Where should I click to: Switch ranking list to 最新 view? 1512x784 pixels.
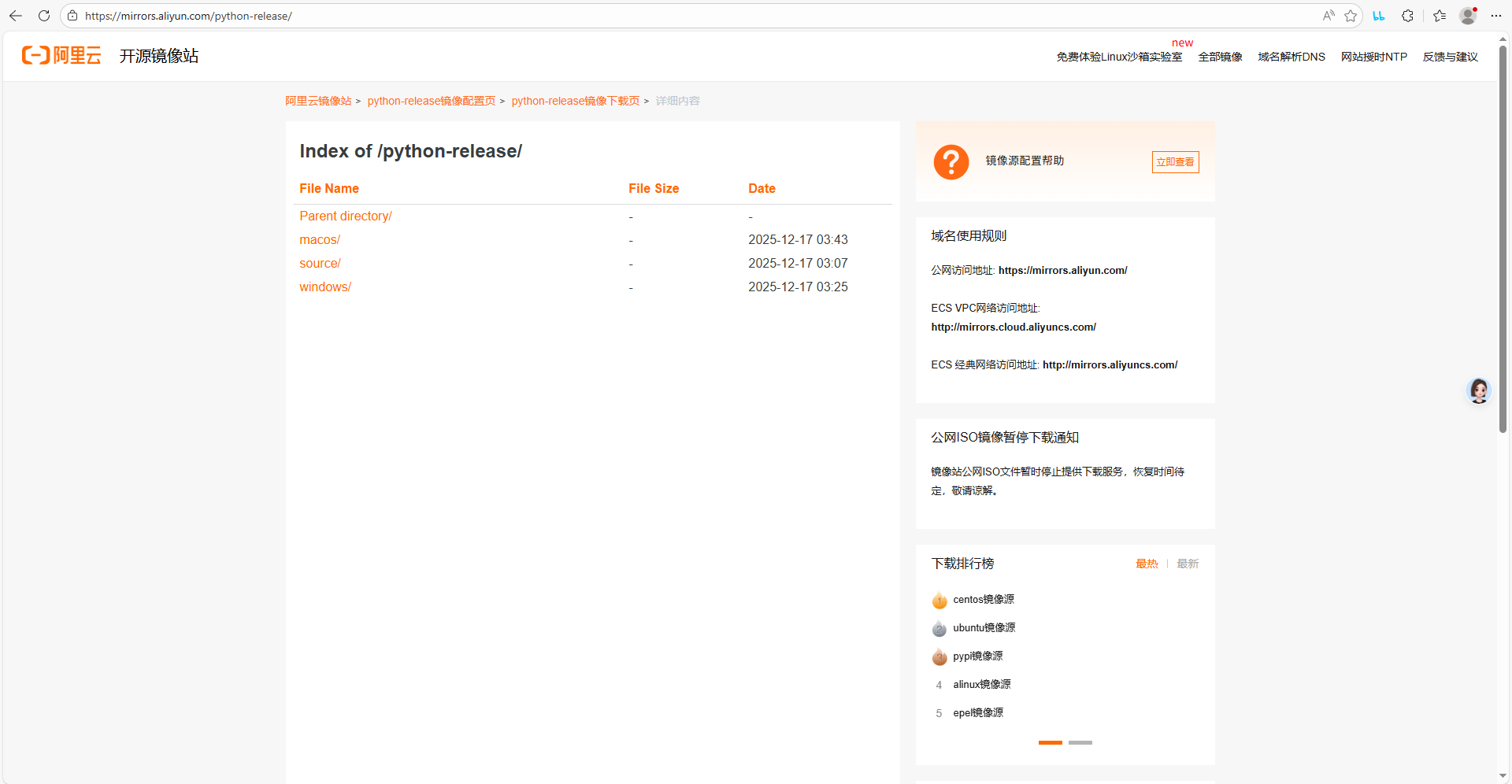click(x=1187, y=564)
